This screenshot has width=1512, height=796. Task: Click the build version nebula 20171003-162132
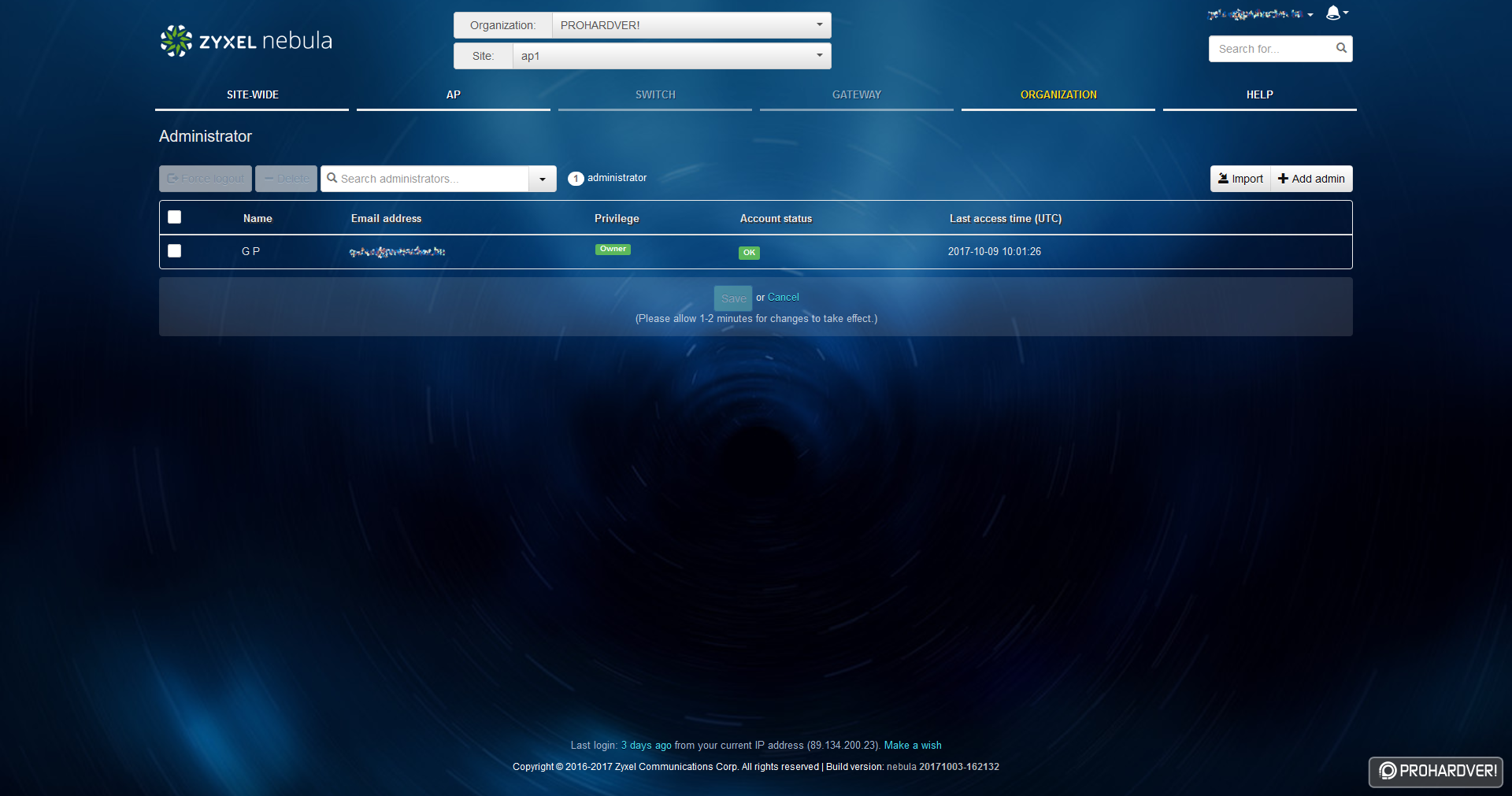coord(943,766)
